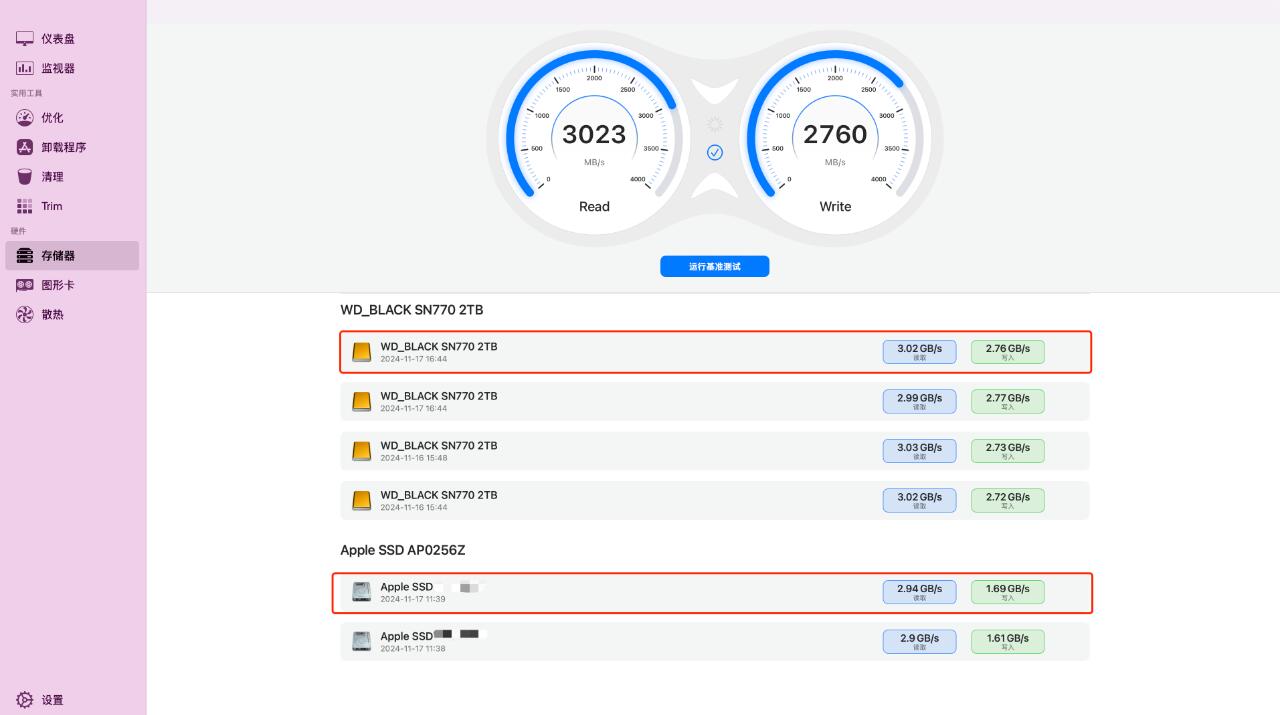
Task: Open the 监视器 monitor icon
Action: (25, 68)
